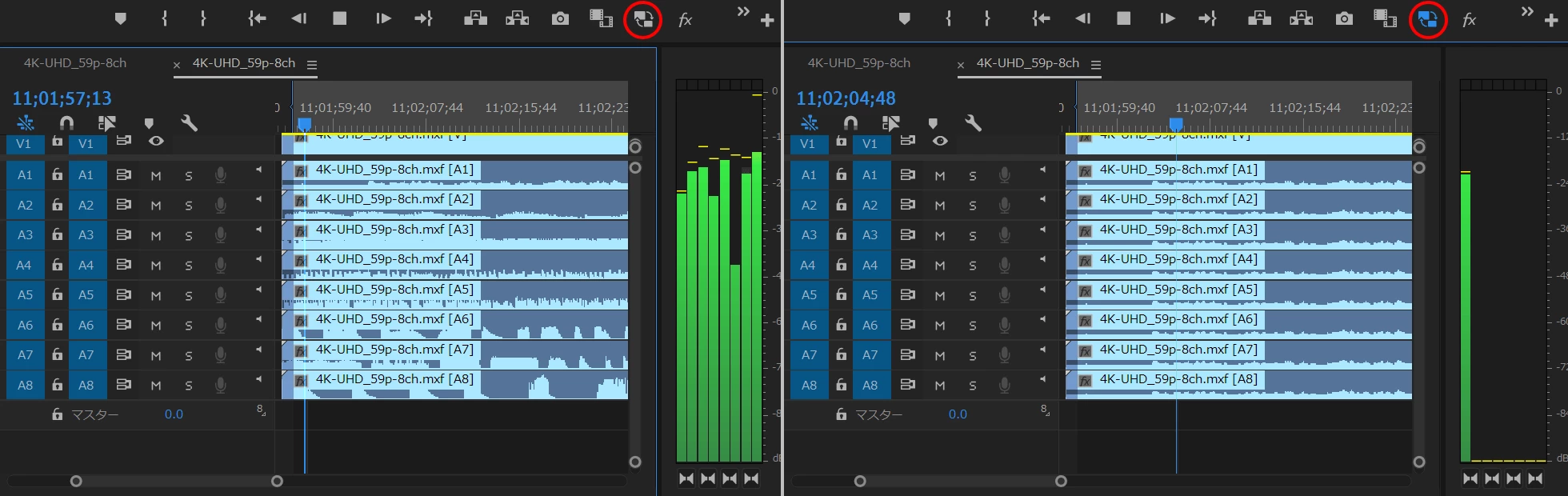The image size is (1568, 496).
Task: Toggle sync lock on A4, left timeline
Action: pyautogui.click(x=123, y=265)
